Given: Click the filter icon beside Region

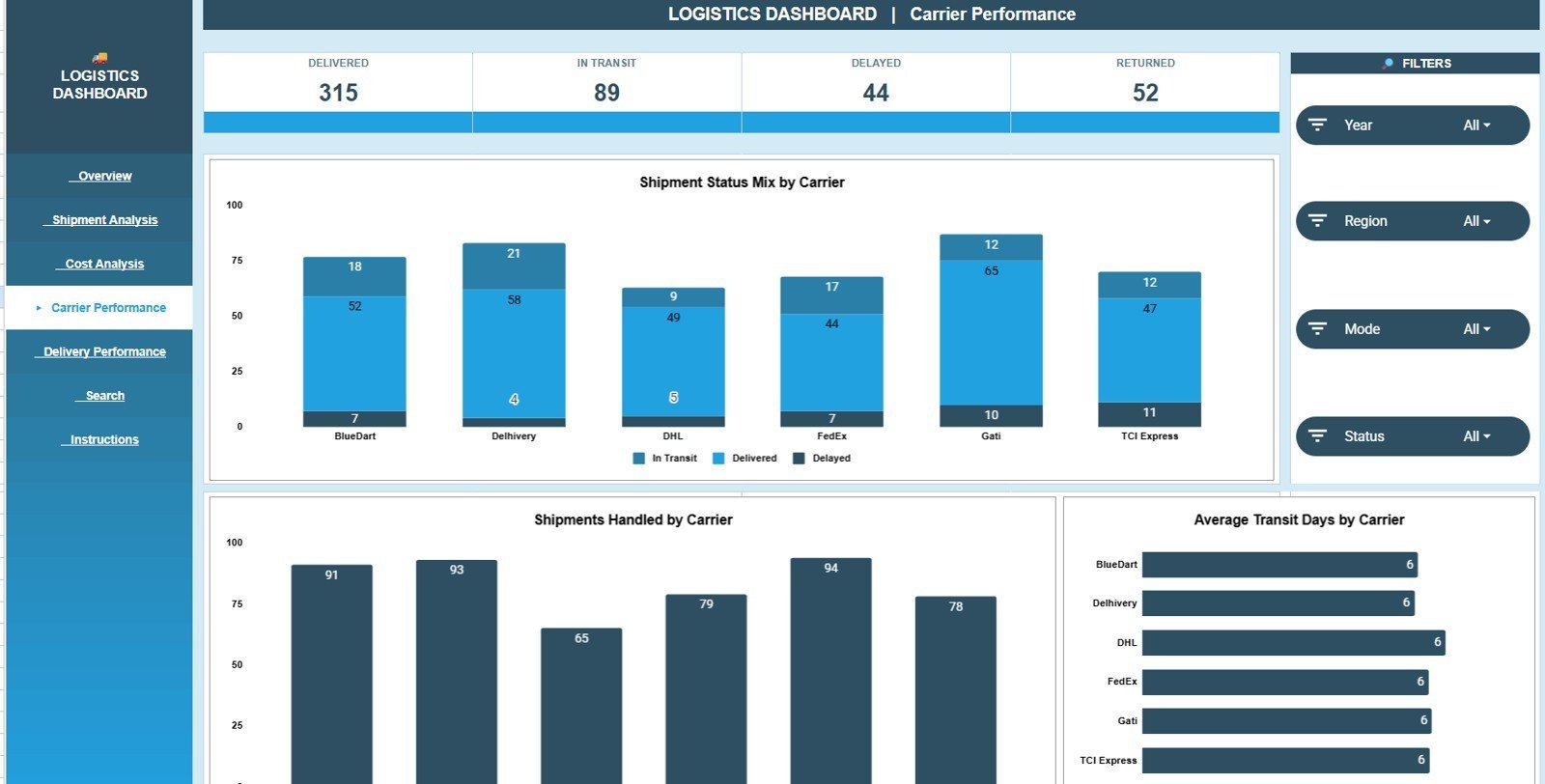Looking at the screenshot, I should (x=1317, y=221).
